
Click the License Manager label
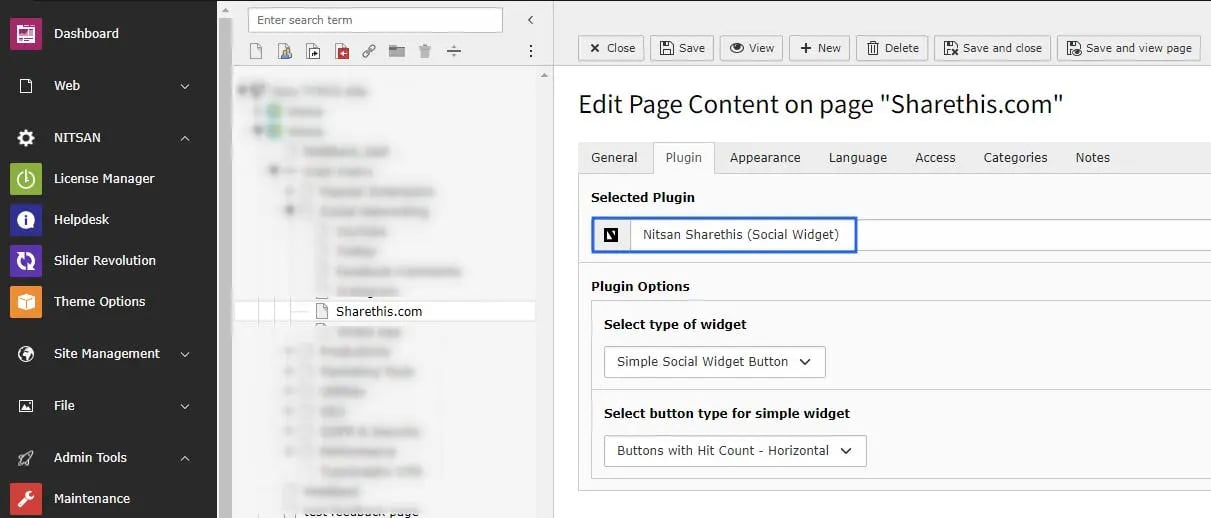(104, 179)
